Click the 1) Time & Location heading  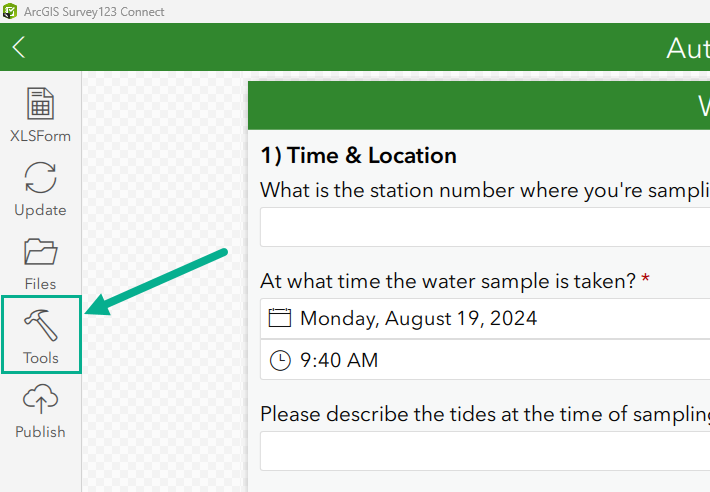358,156
